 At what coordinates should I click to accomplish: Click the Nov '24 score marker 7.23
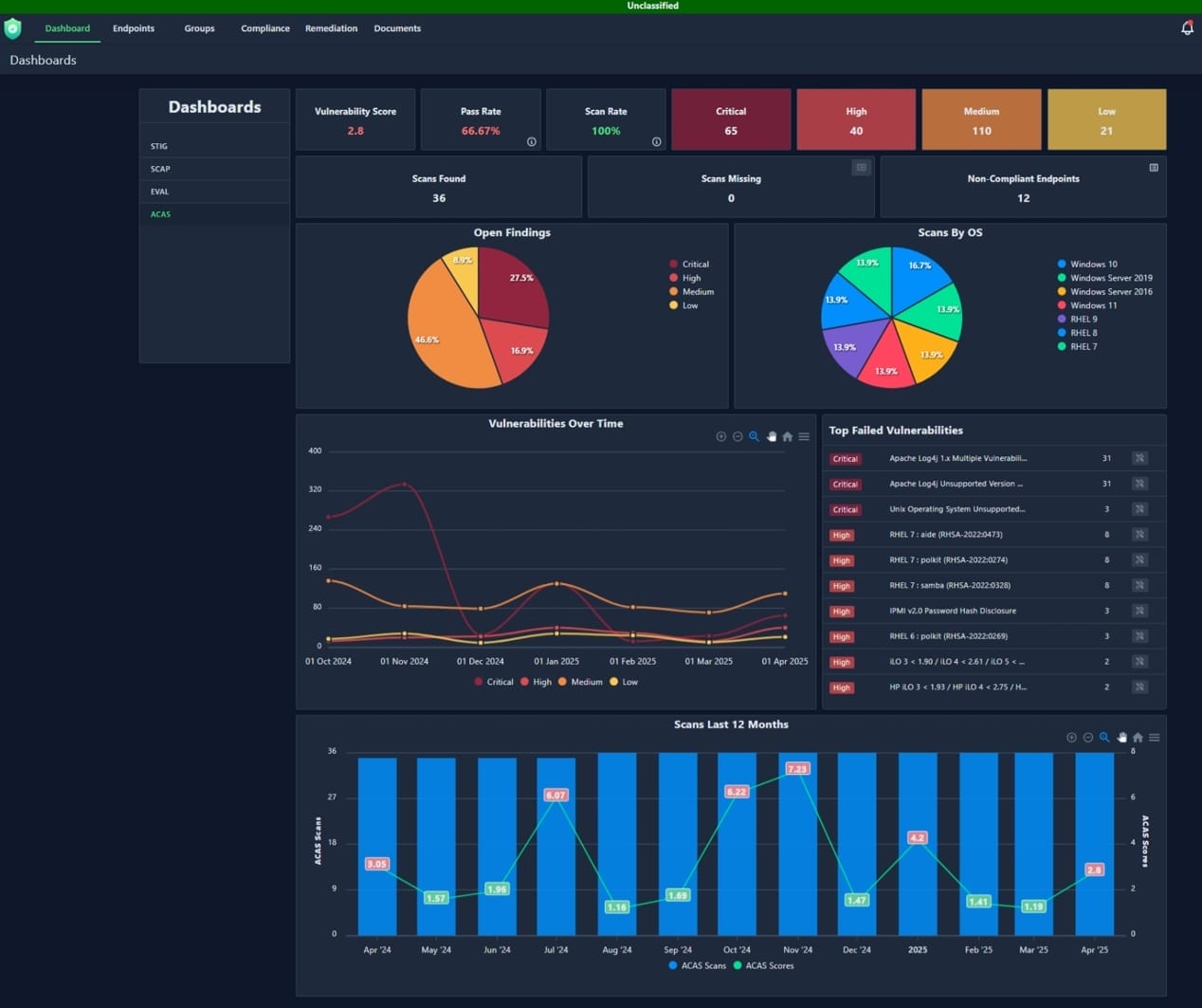point(797,769)
